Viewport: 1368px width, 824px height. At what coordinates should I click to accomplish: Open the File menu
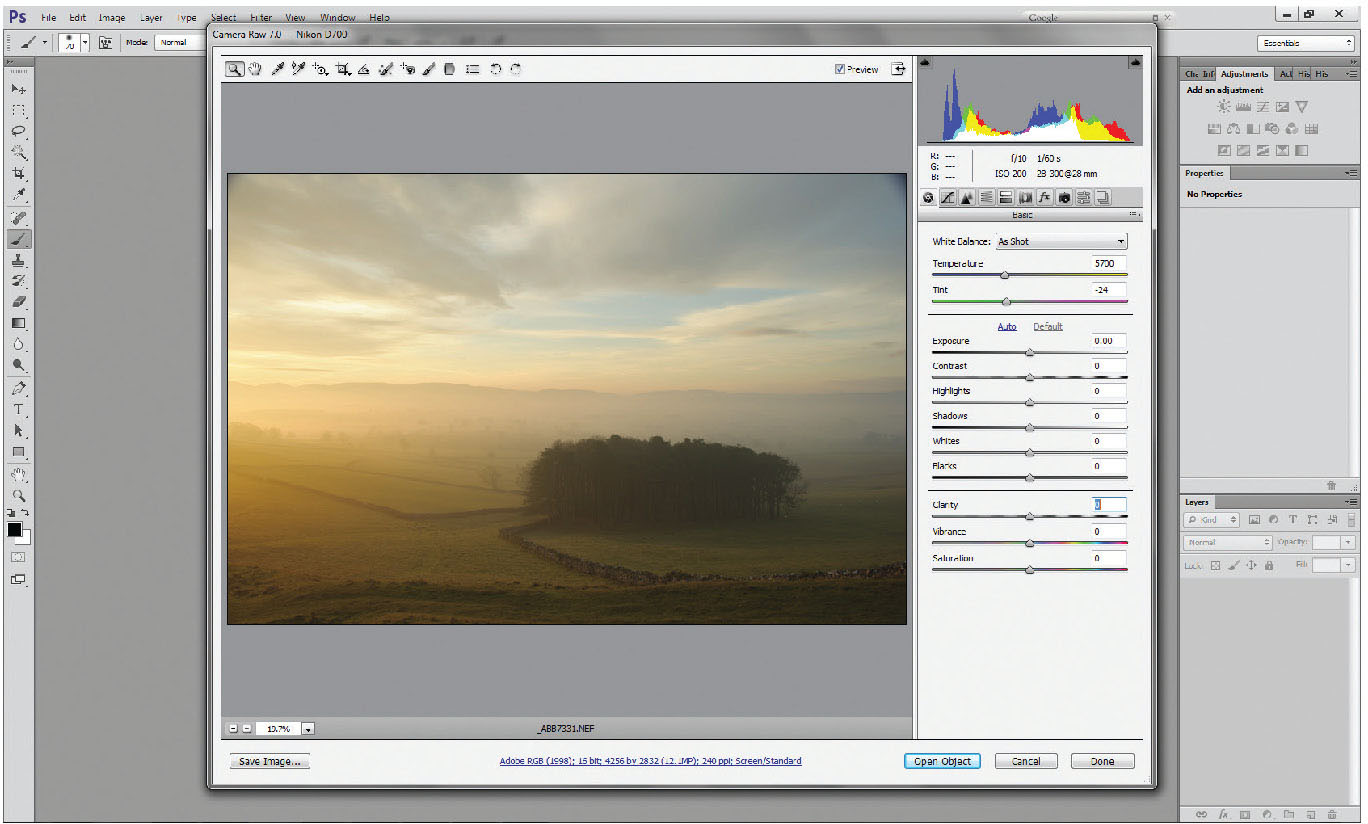[x=49, y=18]
